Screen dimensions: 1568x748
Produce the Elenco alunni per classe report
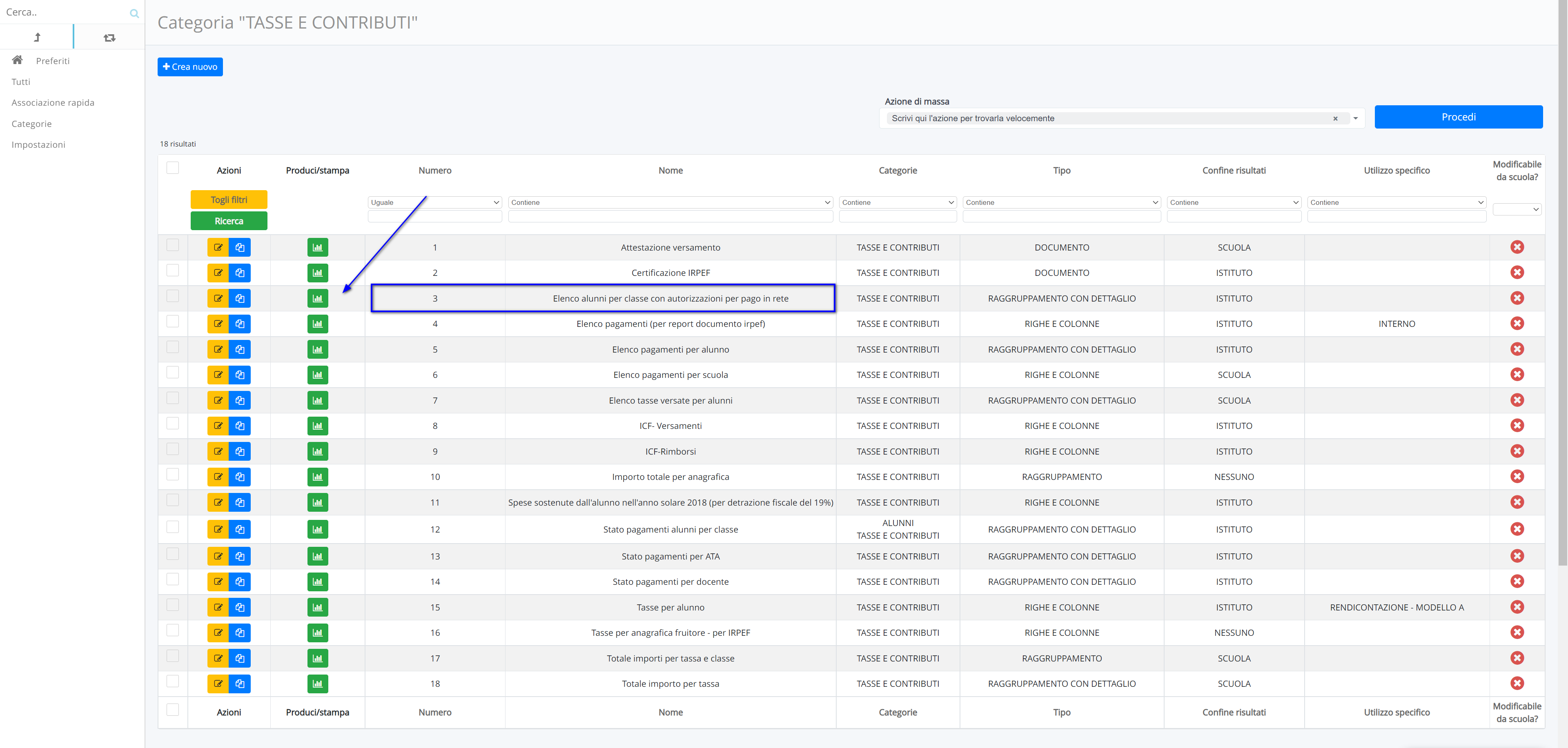(x=318, y=299)
